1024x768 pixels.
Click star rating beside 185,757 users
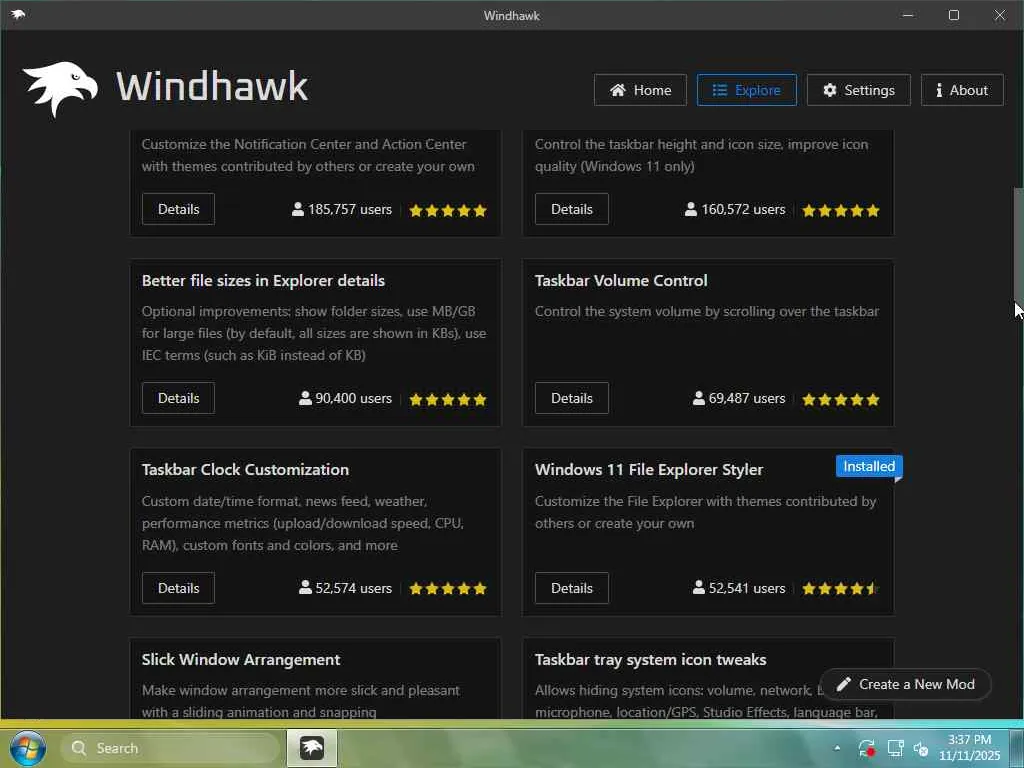tap(448, 210)
